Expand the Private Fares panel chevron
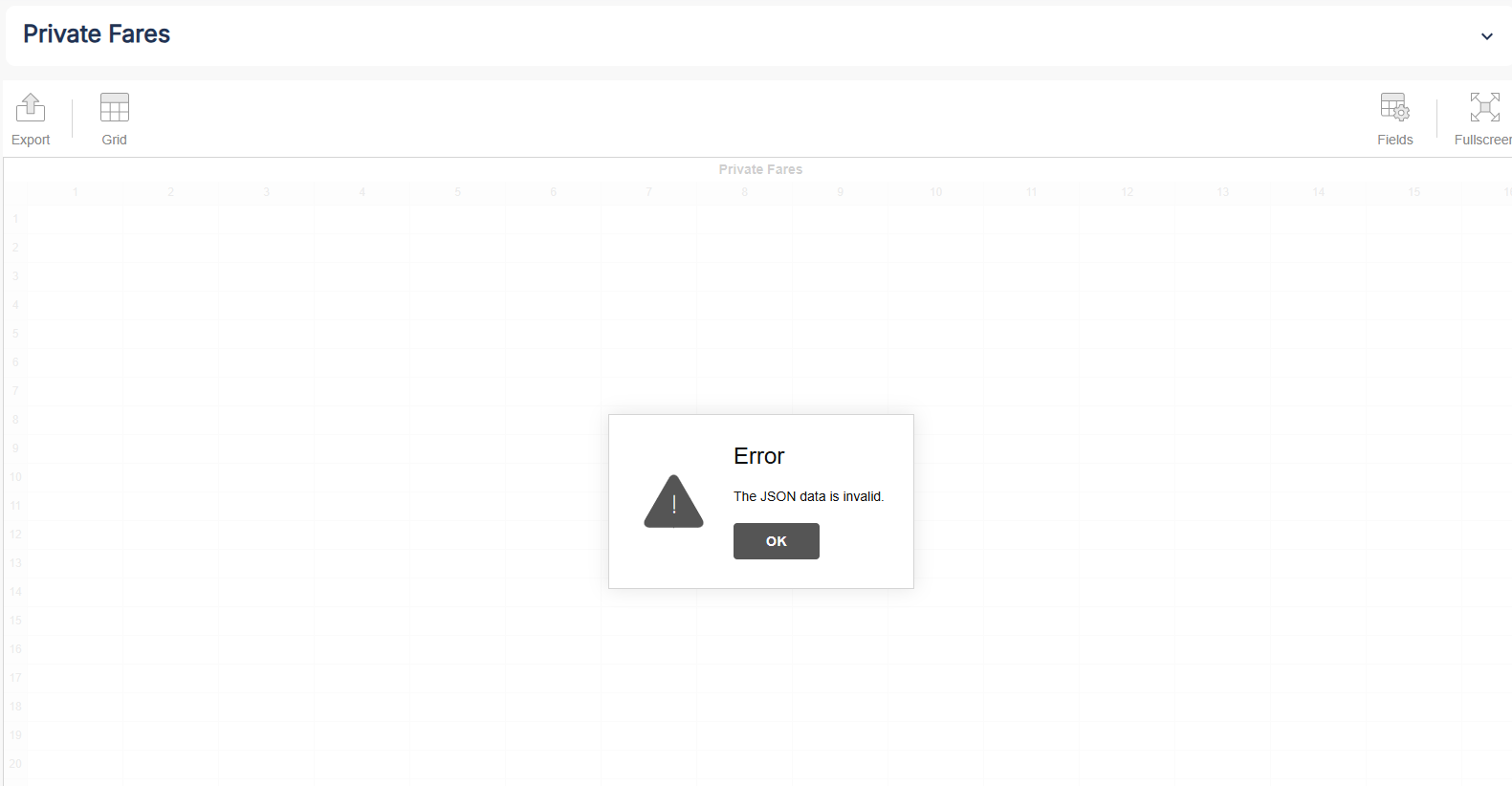Viewport: 1512px width, 786px height. coord(1486,36)
